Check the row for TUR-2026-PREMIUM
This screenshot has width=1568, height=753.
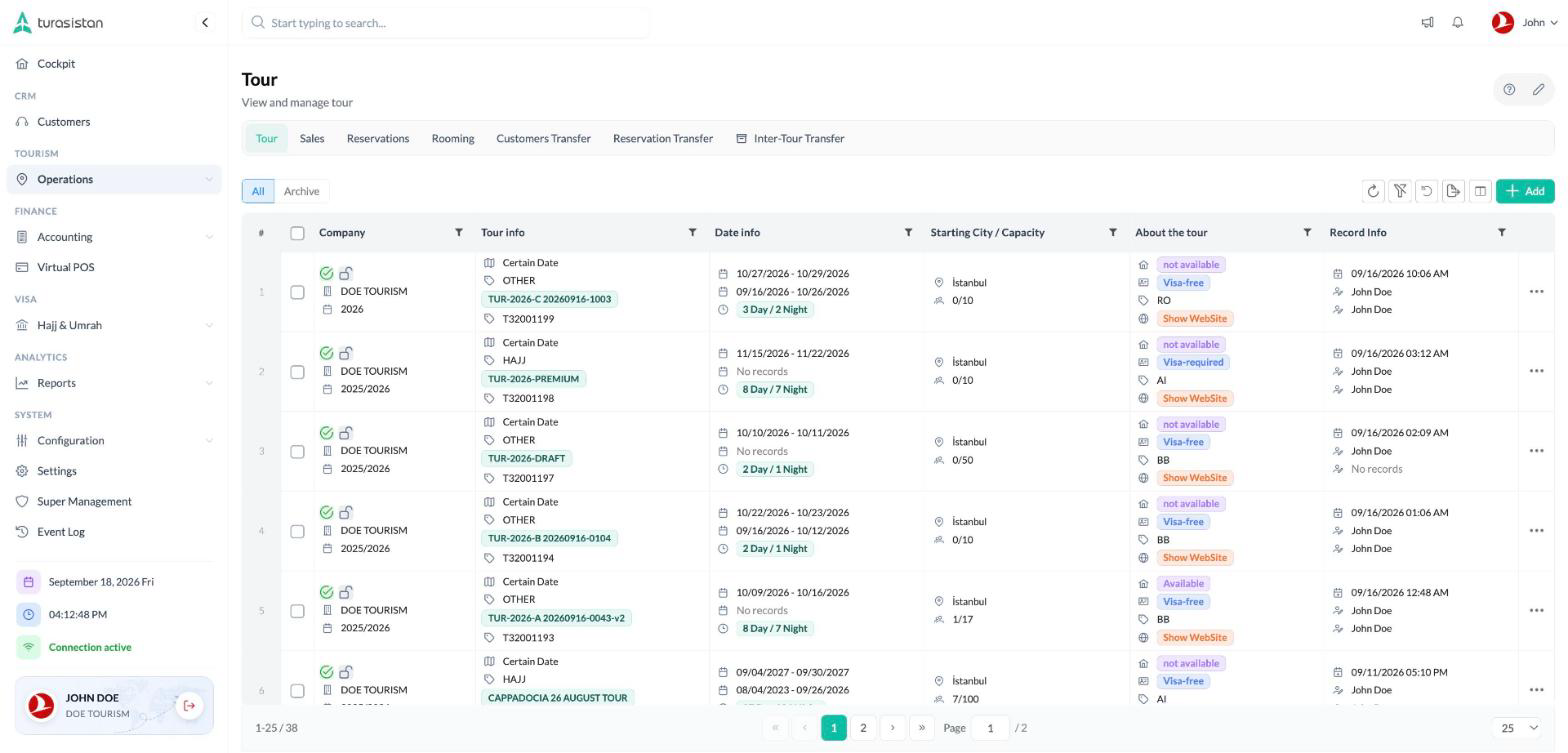click(x=297, y=372)
